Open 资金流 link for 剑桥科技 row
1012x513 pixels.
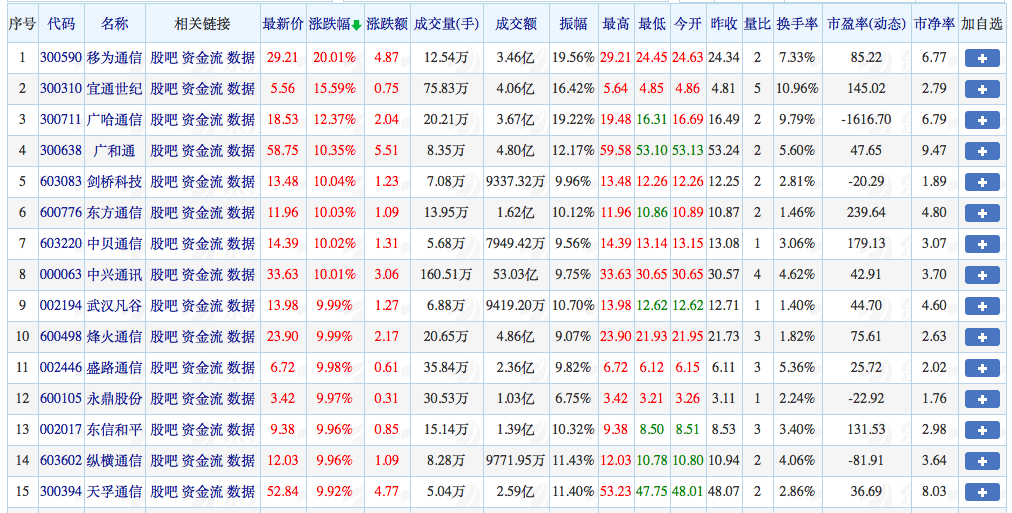(202, 182)
